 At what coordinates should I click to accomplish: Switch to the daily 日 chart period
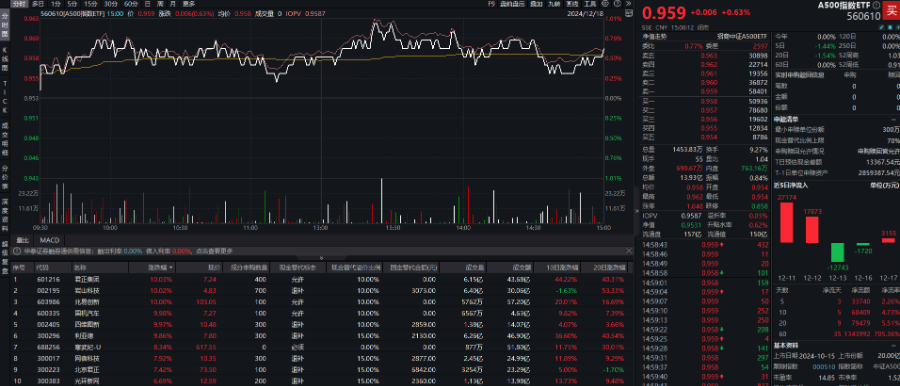147,3
